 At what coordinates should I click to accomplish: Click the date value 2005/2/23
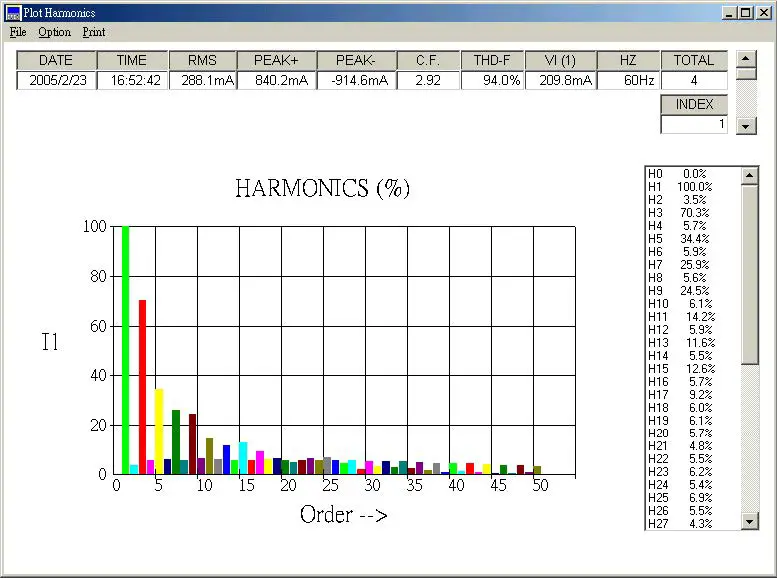[56, 80]
